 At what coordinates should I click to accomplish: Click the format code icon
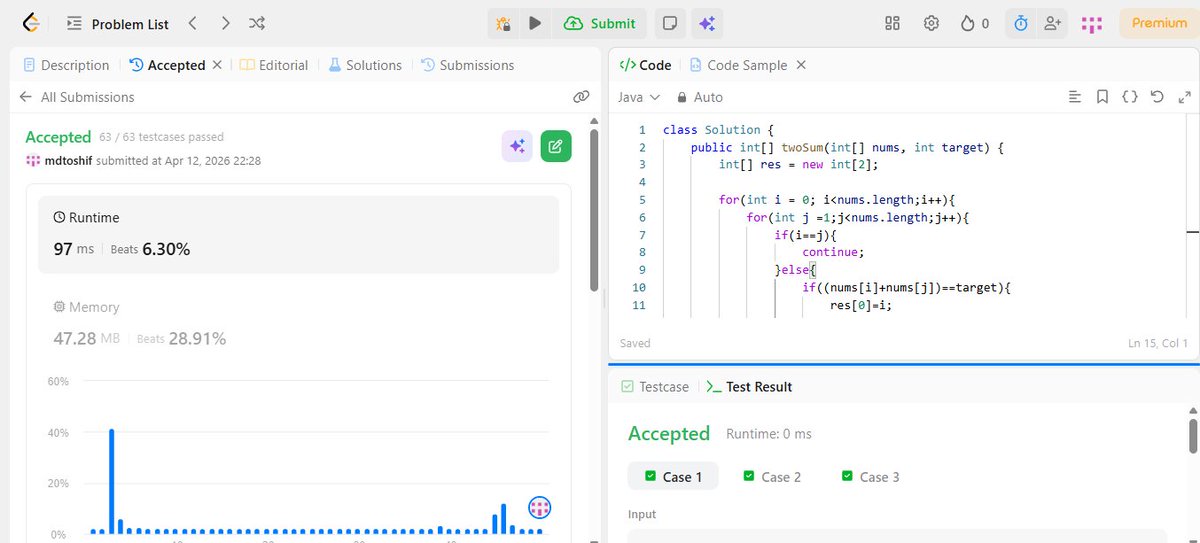[x=1075, y=97]
